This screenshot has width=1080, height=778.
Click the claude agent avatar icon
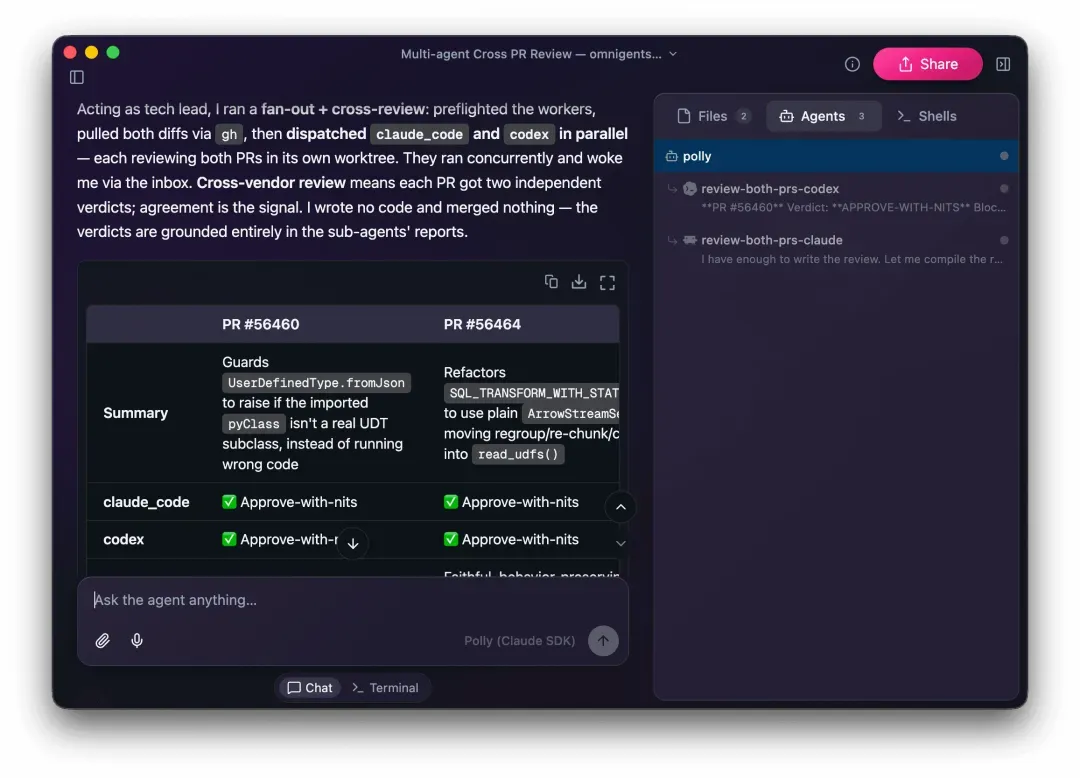click(689, 240)
